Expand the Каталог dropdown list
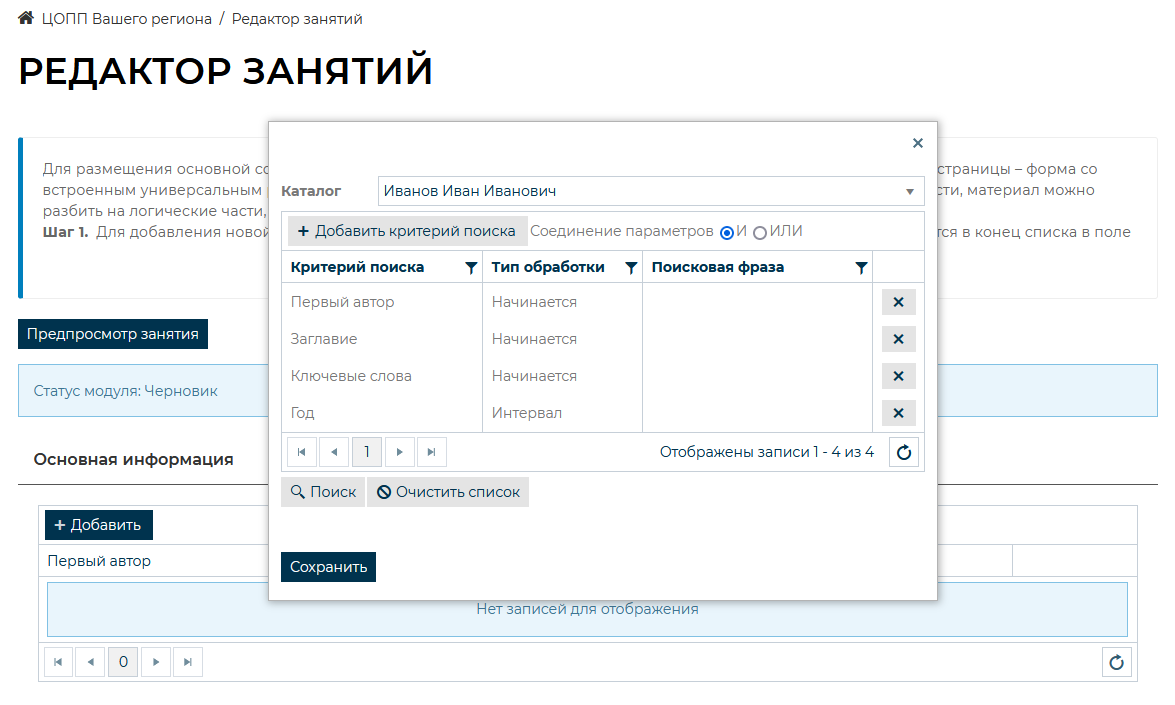The height and width of the screenshot is (705, 1175). 910,191
